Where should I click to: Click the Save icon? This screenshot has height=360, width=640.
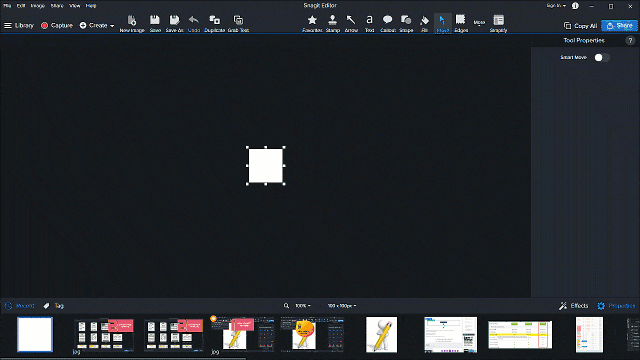pos(155,24)
